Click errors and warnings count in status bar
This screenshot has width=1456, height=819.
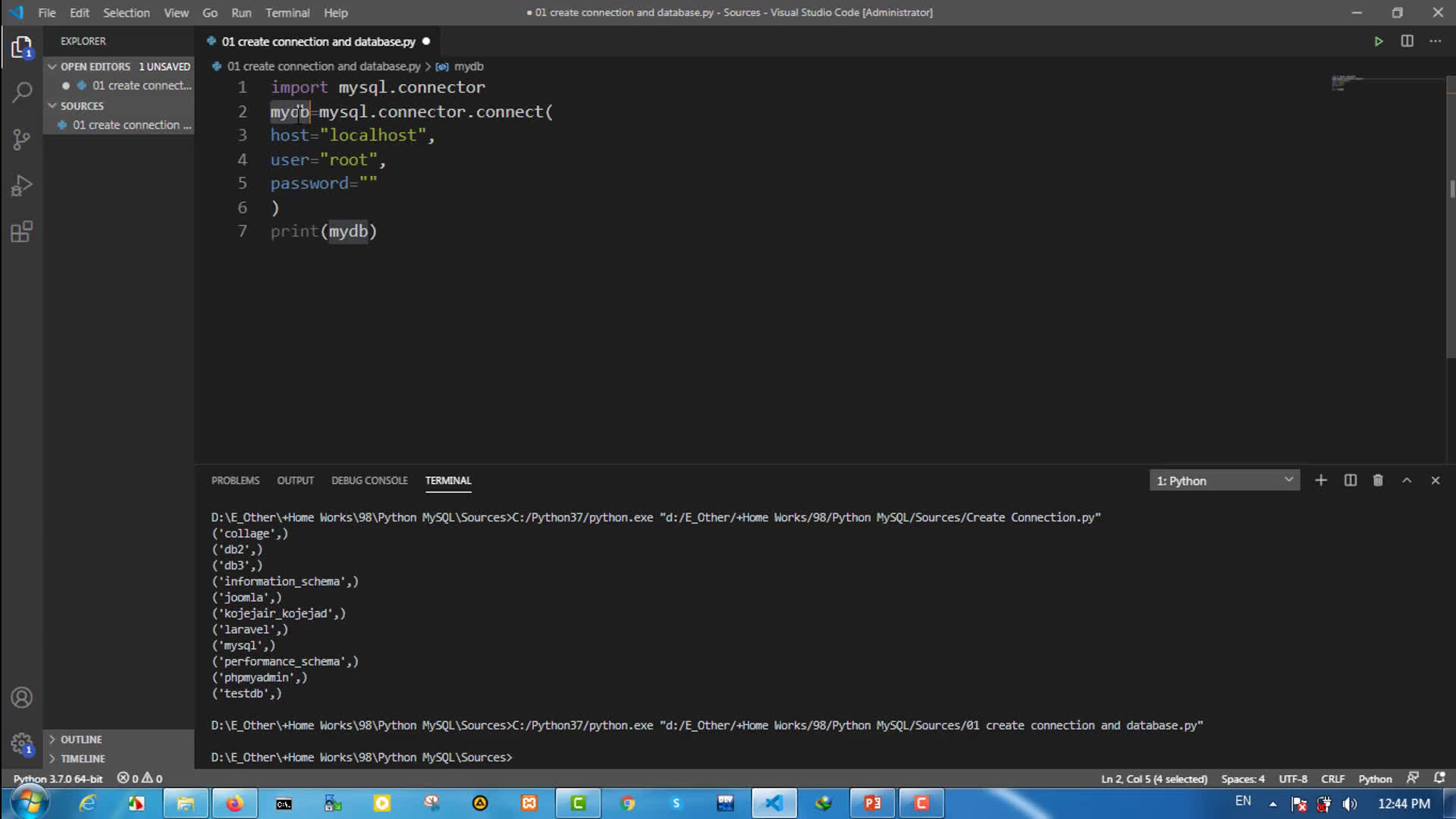(140, 778)
